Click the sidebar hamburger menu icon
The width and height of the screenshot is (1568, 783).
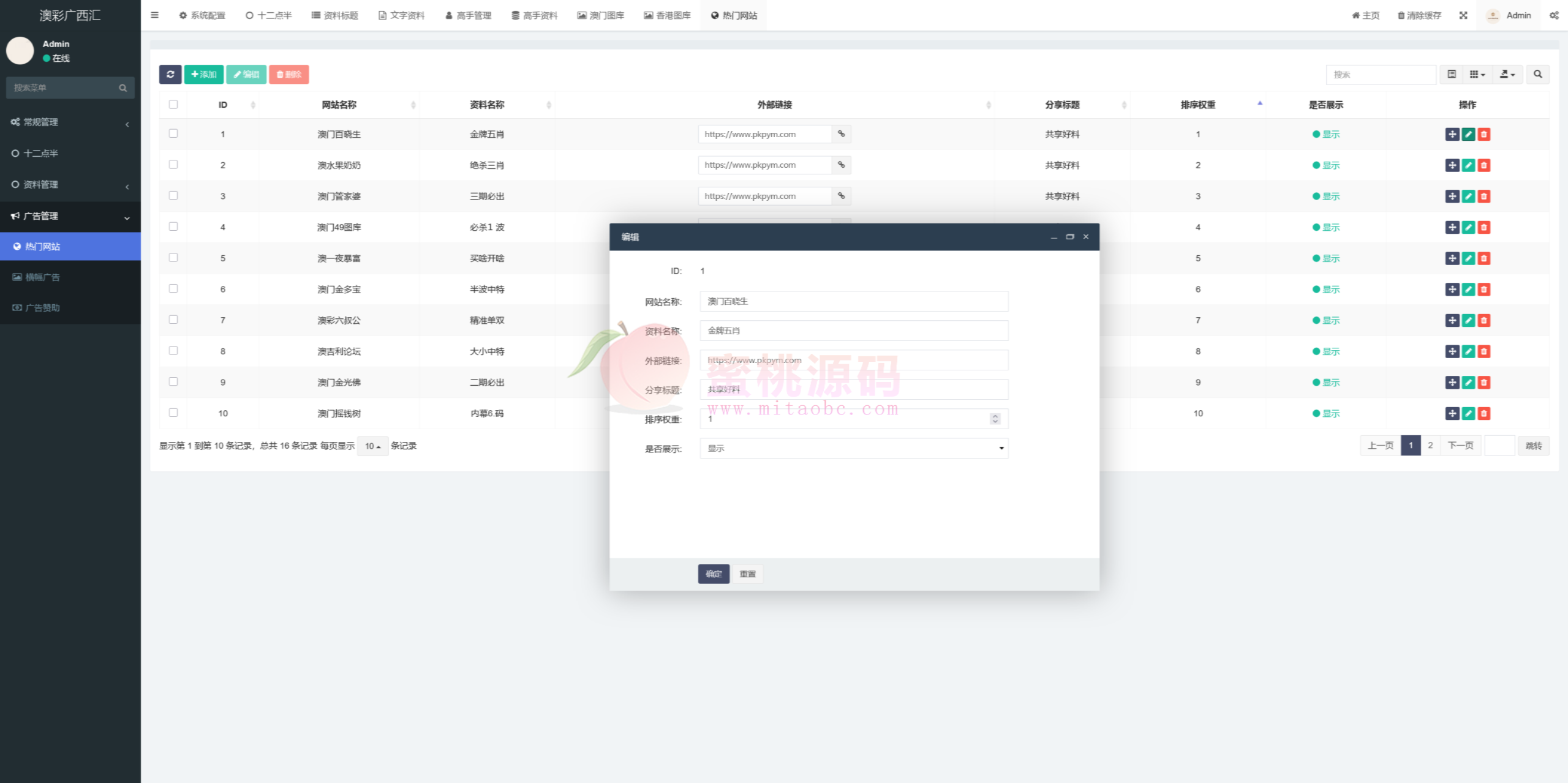tap(154, 15)
